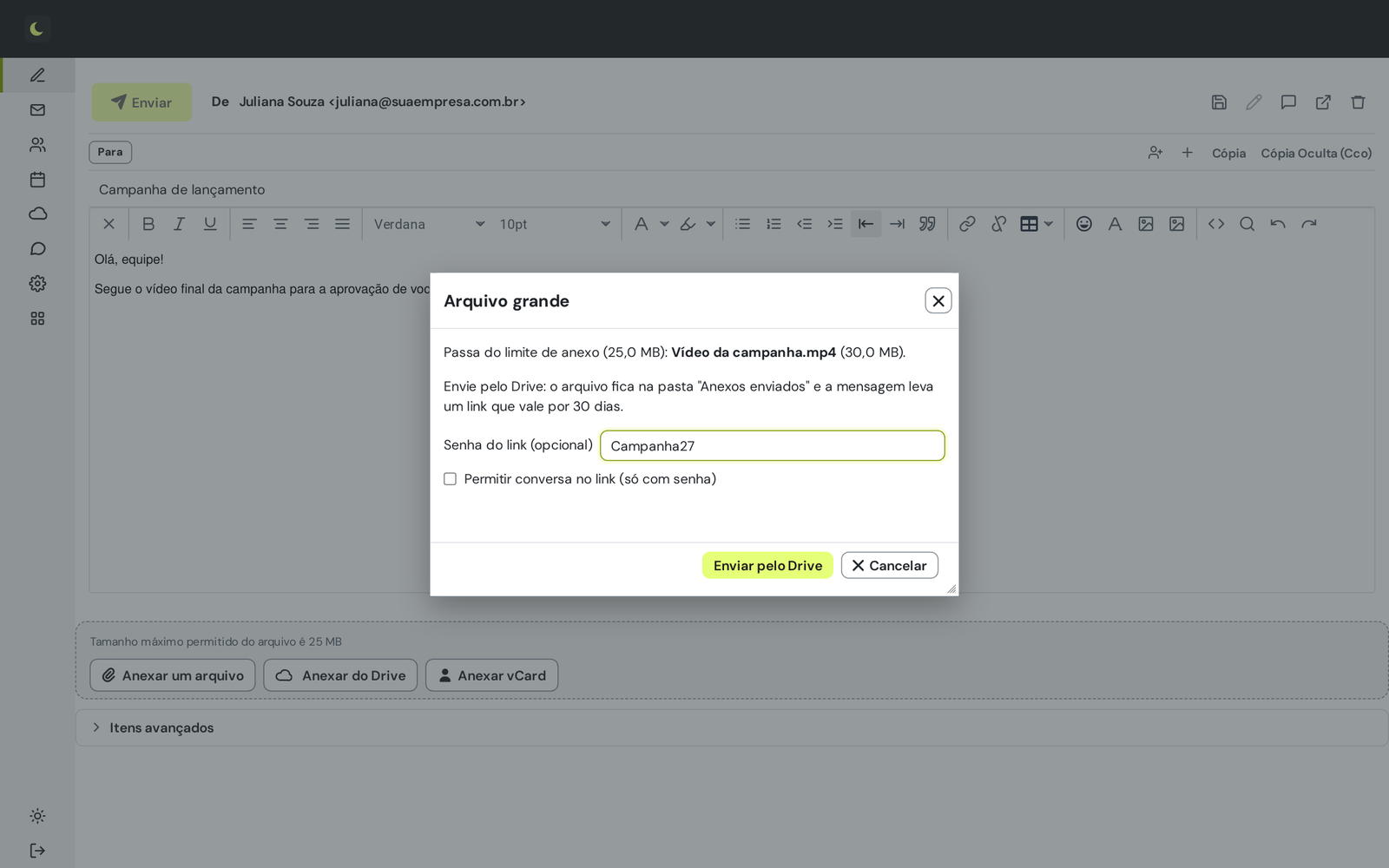Image resolution: width=1389 pixels, height=868 pixels.
Task: Click the undo arrow in the editor toolbar
Action: coord(1278,224)
